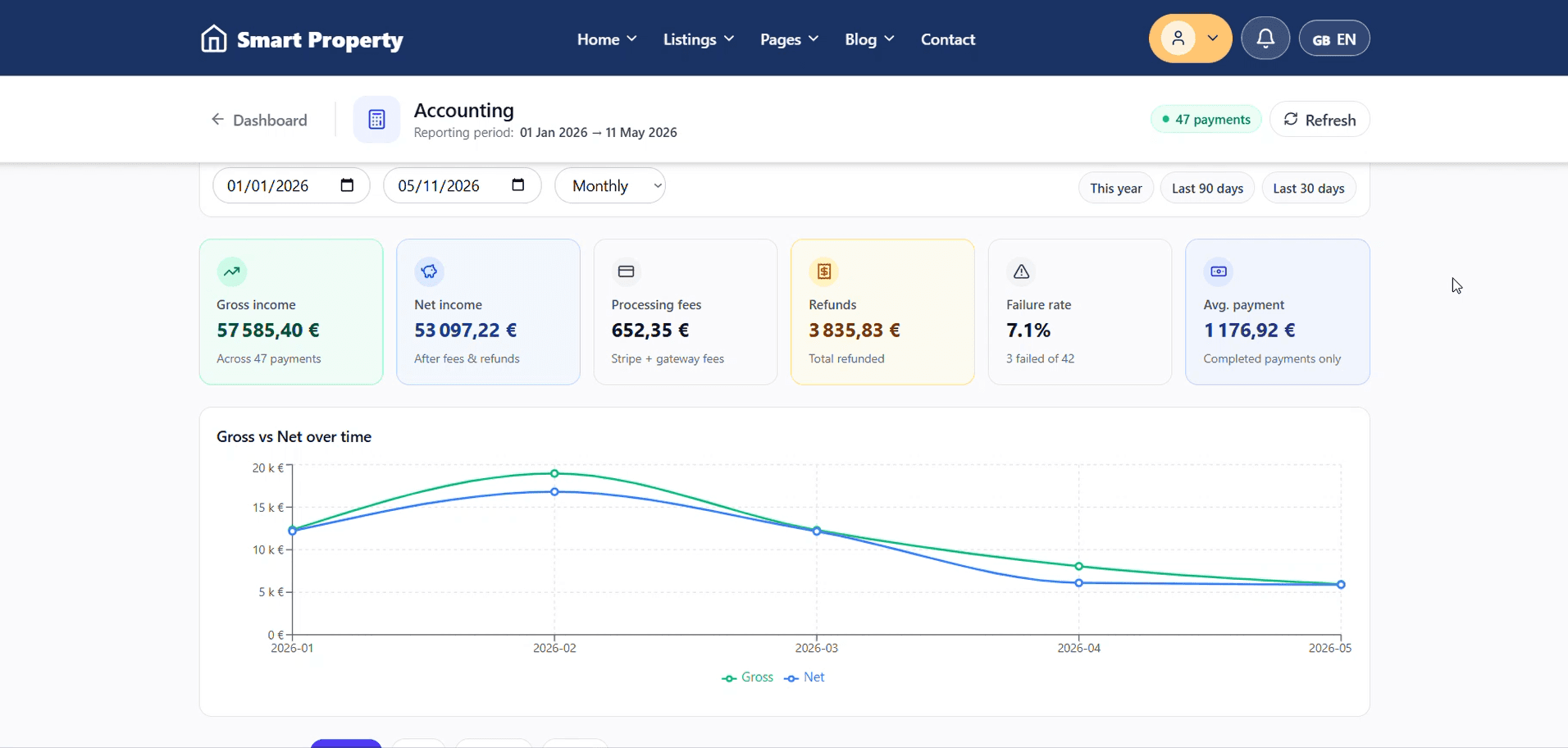Open notifications bell icon
This screenshot has width=1568, height=748.
(x=1265, y=39)
